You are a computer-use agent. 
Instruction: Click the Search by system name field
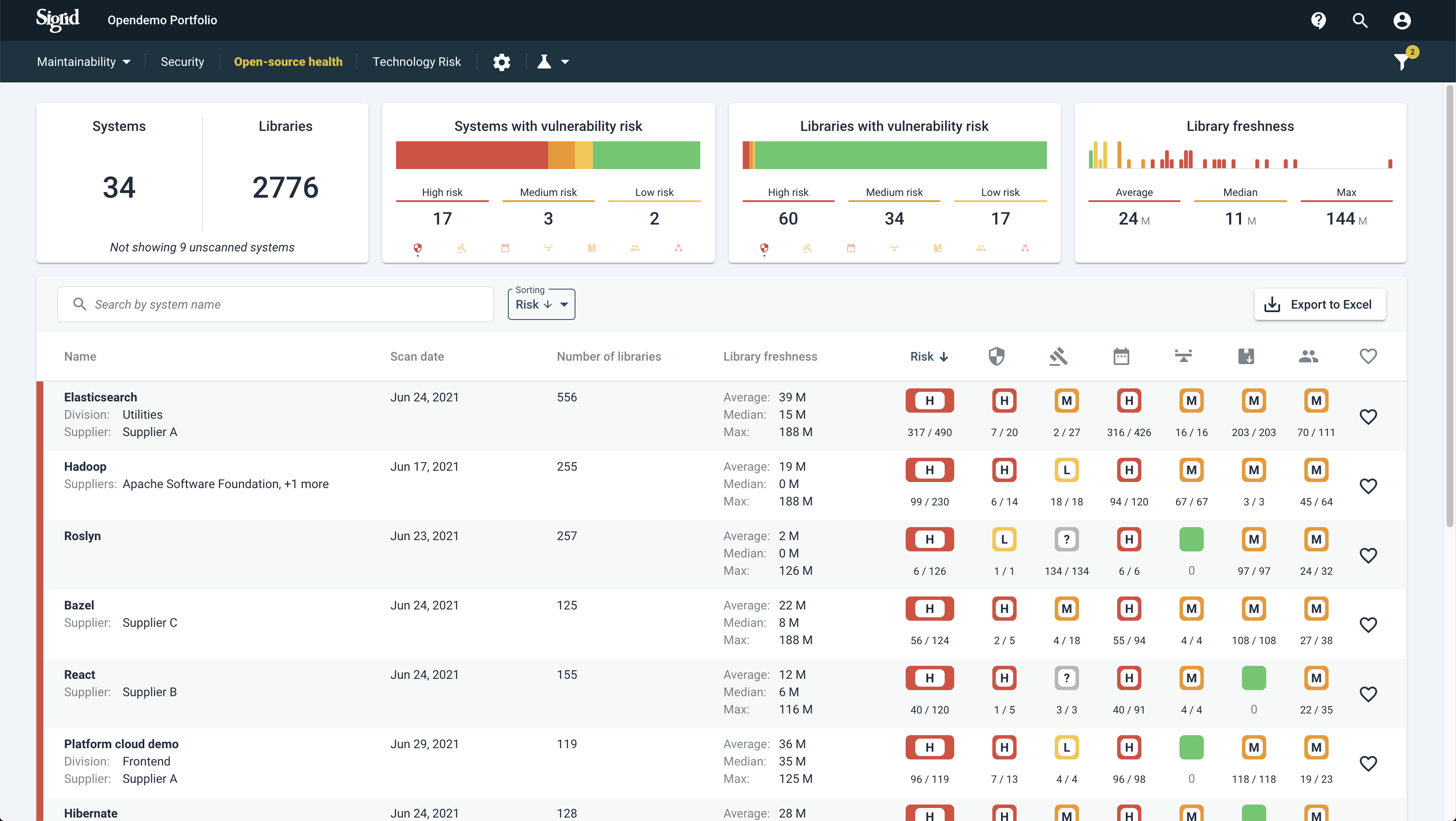[275, 304]
